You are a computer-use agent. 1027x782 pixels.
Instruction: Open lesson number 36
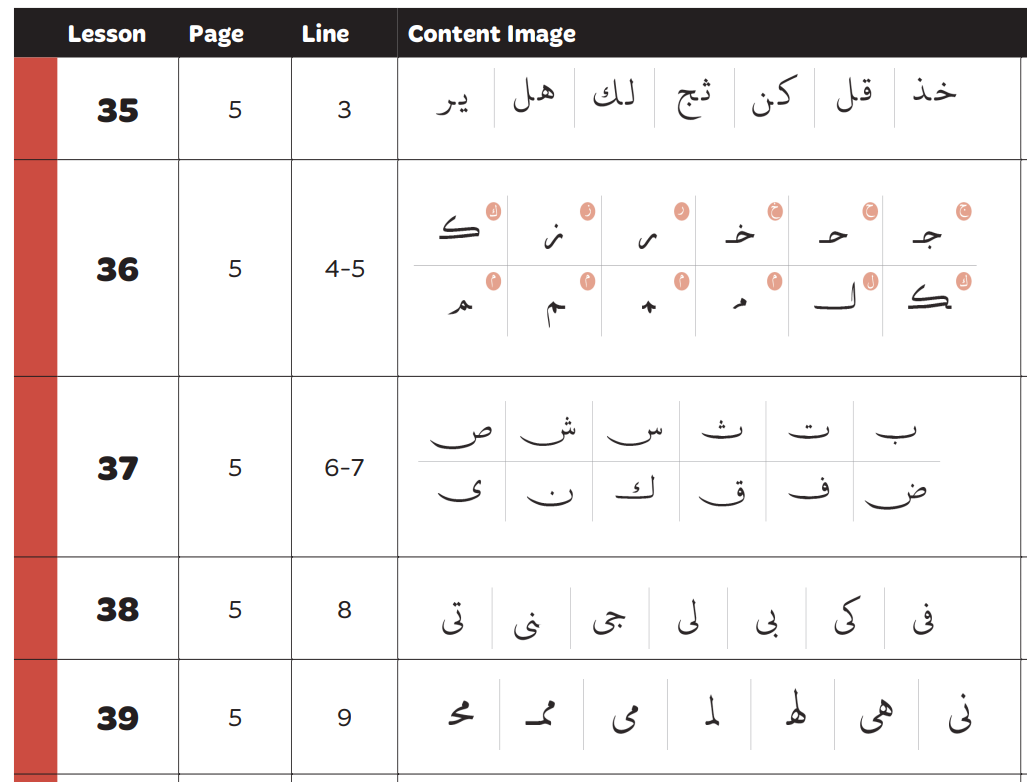click(117, 269)
